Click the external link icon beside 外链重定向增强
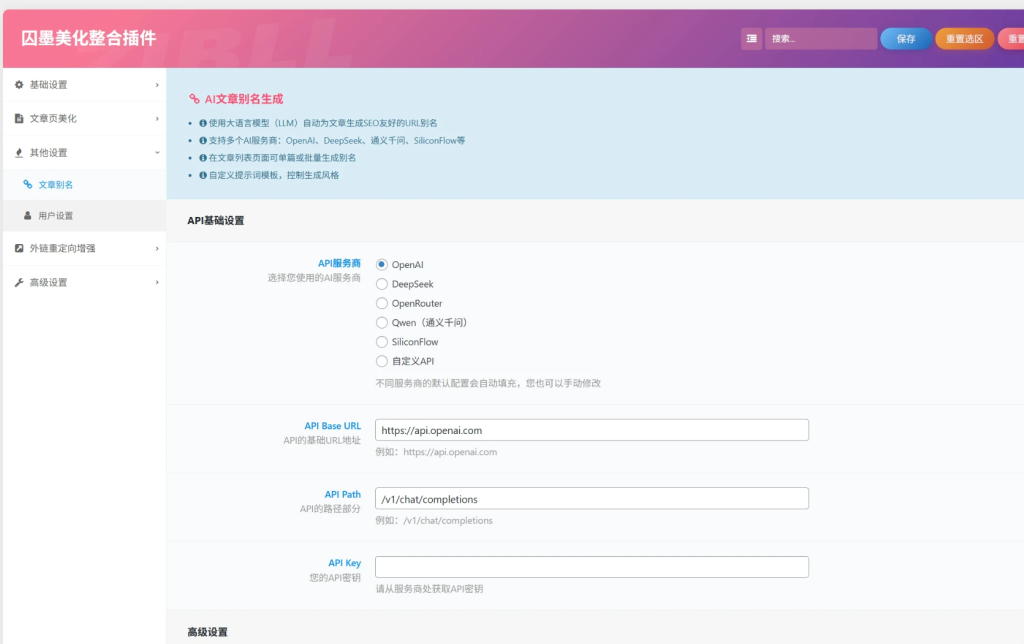Viewport: 1024px width, 644px height. click(x=19, y=248)
